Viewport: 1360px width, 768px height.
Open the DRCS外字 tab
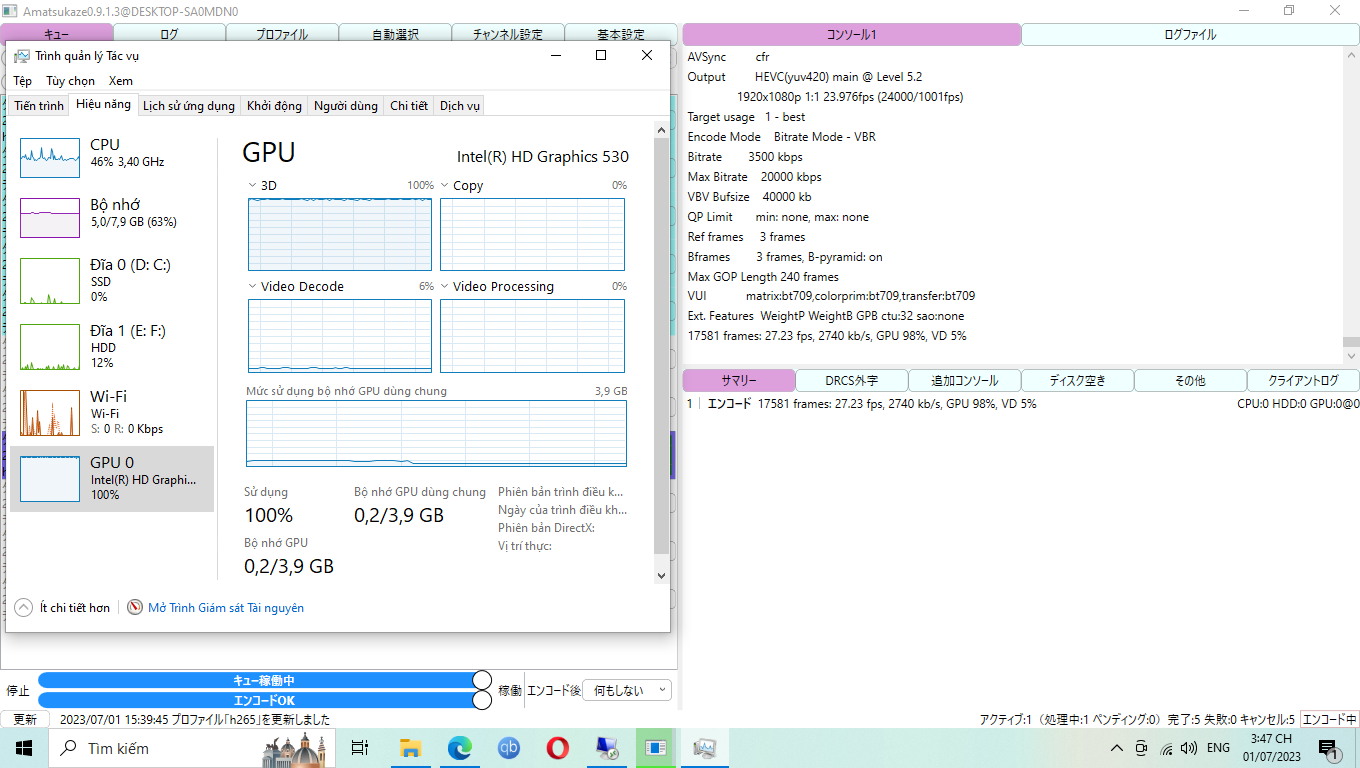852,380
